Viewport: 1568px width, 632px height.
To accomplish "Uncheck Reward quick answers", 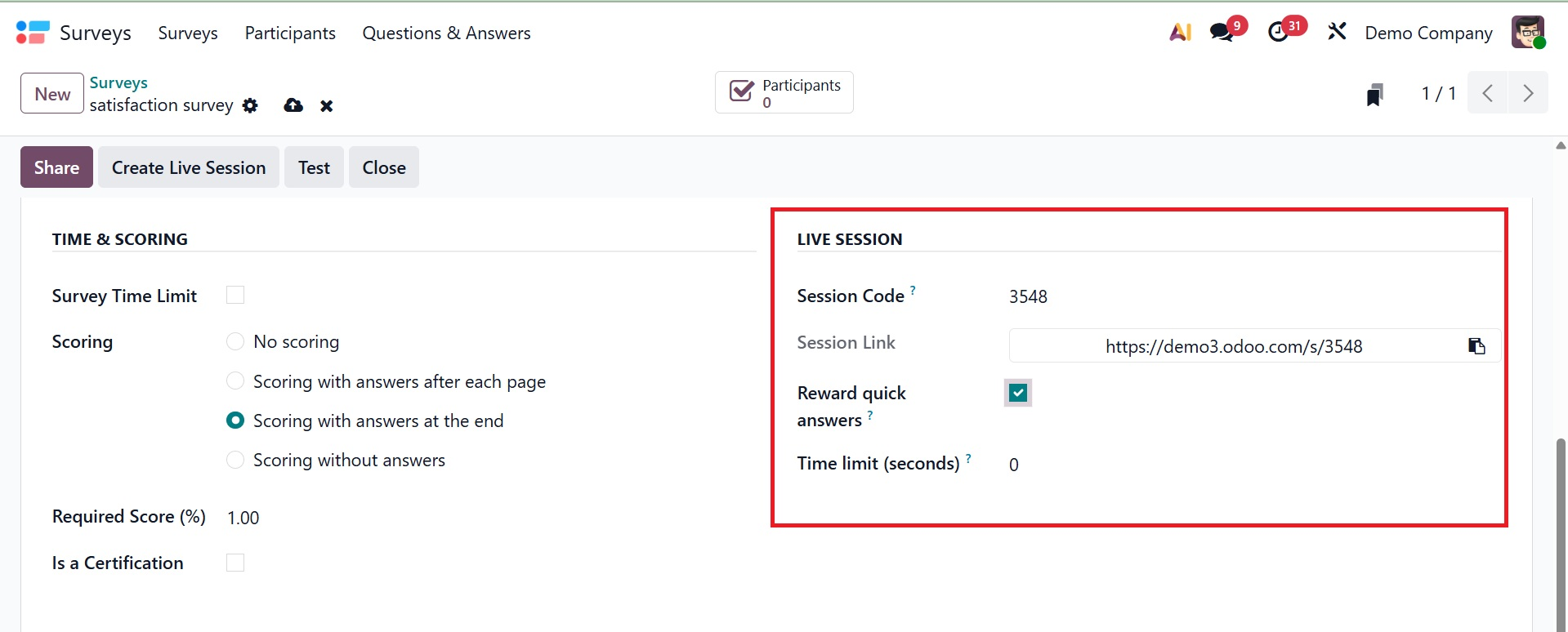I will (1018, 393).
